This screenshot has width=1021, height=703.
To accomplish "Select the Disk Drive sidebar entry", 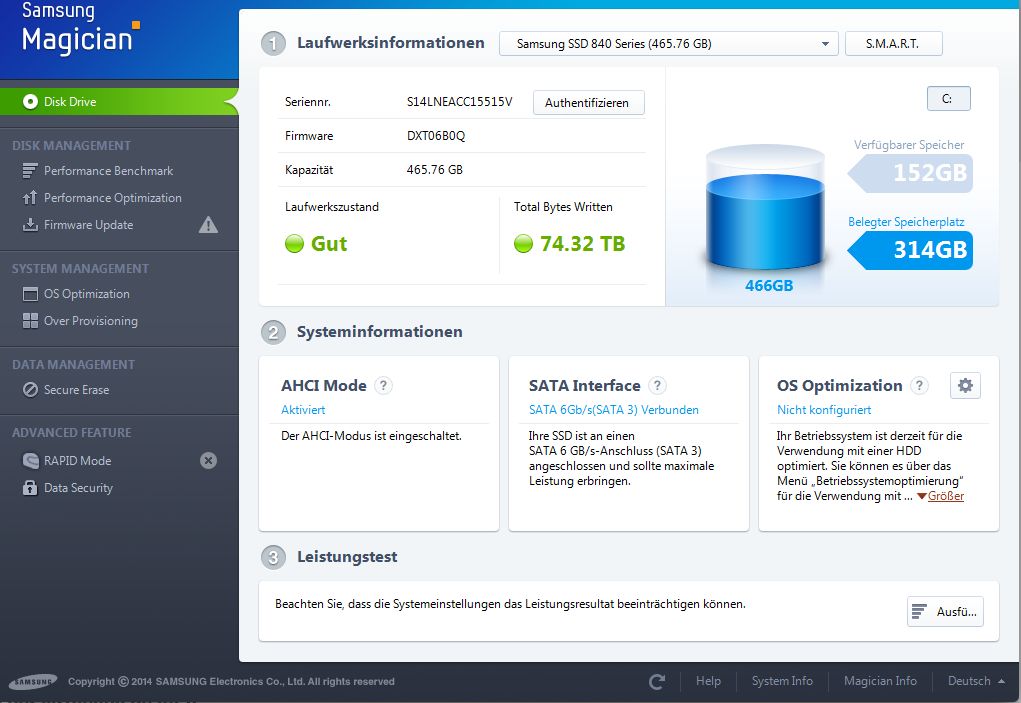I will (x=119, y=102).
